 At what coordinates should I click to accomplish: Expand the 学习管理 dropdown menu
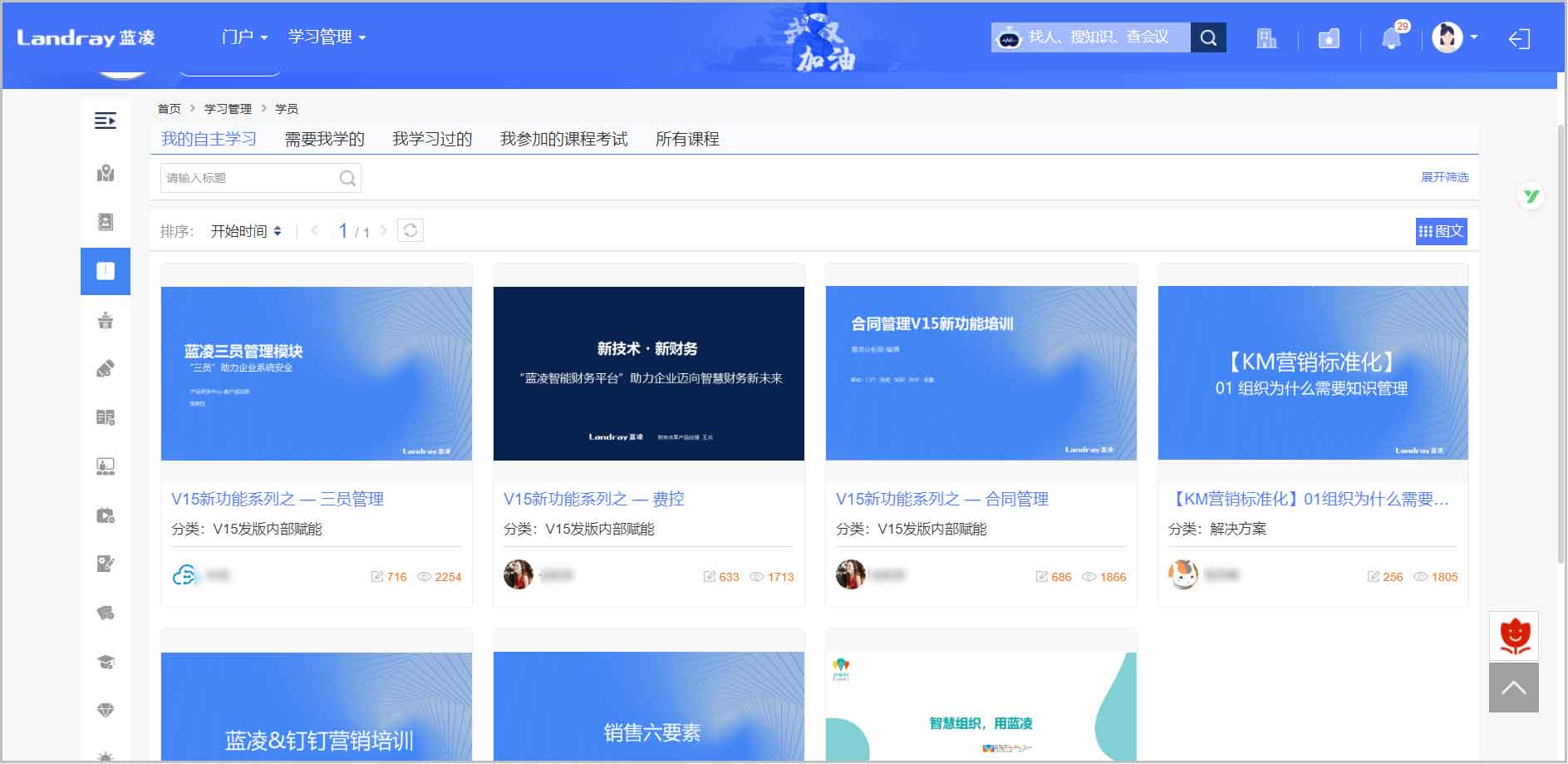tap(327, 37)
